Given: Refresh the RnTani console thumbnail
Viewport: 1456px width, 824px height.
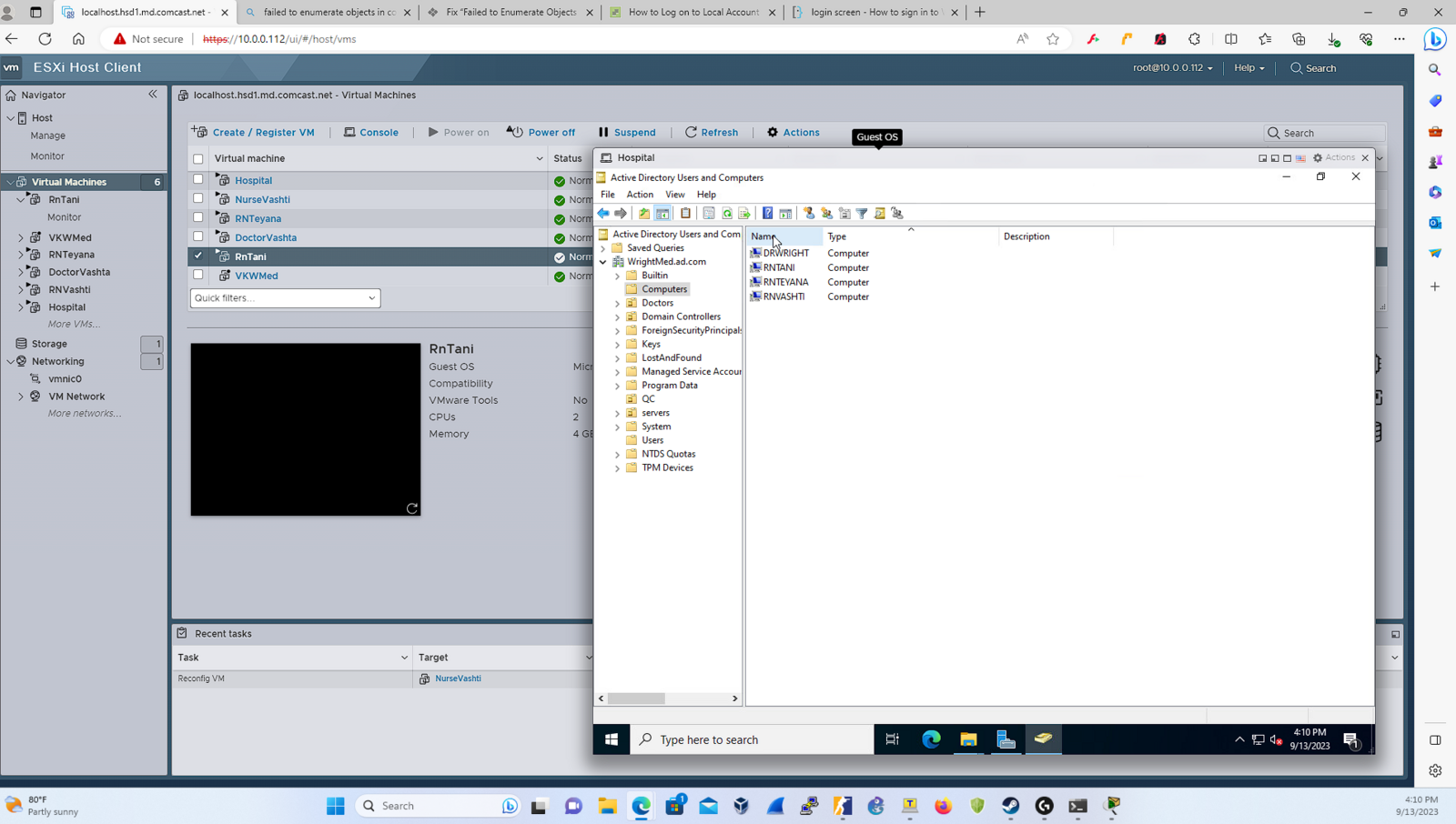Looking at the screenshot, I should (x=412, y=508).
